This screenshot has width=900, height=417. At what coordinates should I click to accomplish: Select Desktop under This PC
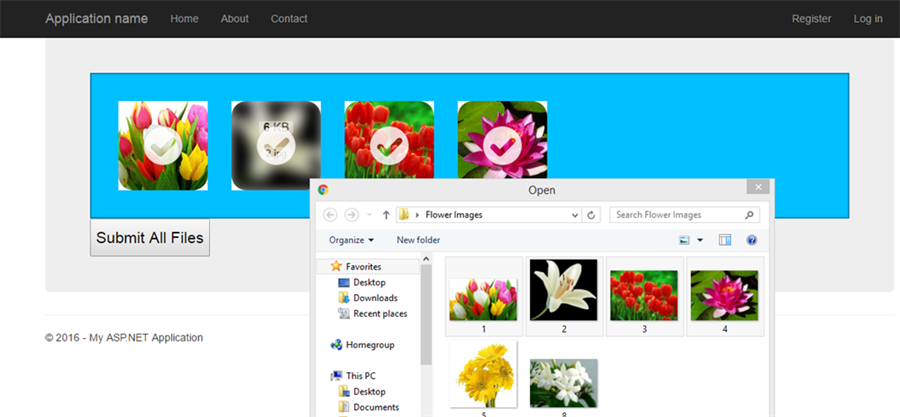pyautogui.click(x=369, y=392)
